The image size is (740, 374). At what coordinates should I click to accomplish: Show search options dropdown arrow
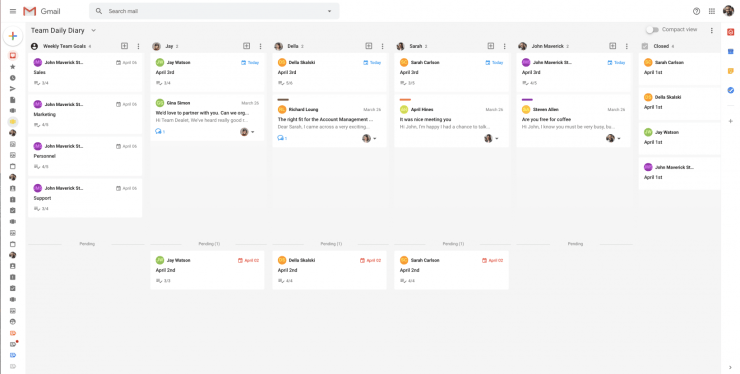pyautogui.click(x=329, y=11)
